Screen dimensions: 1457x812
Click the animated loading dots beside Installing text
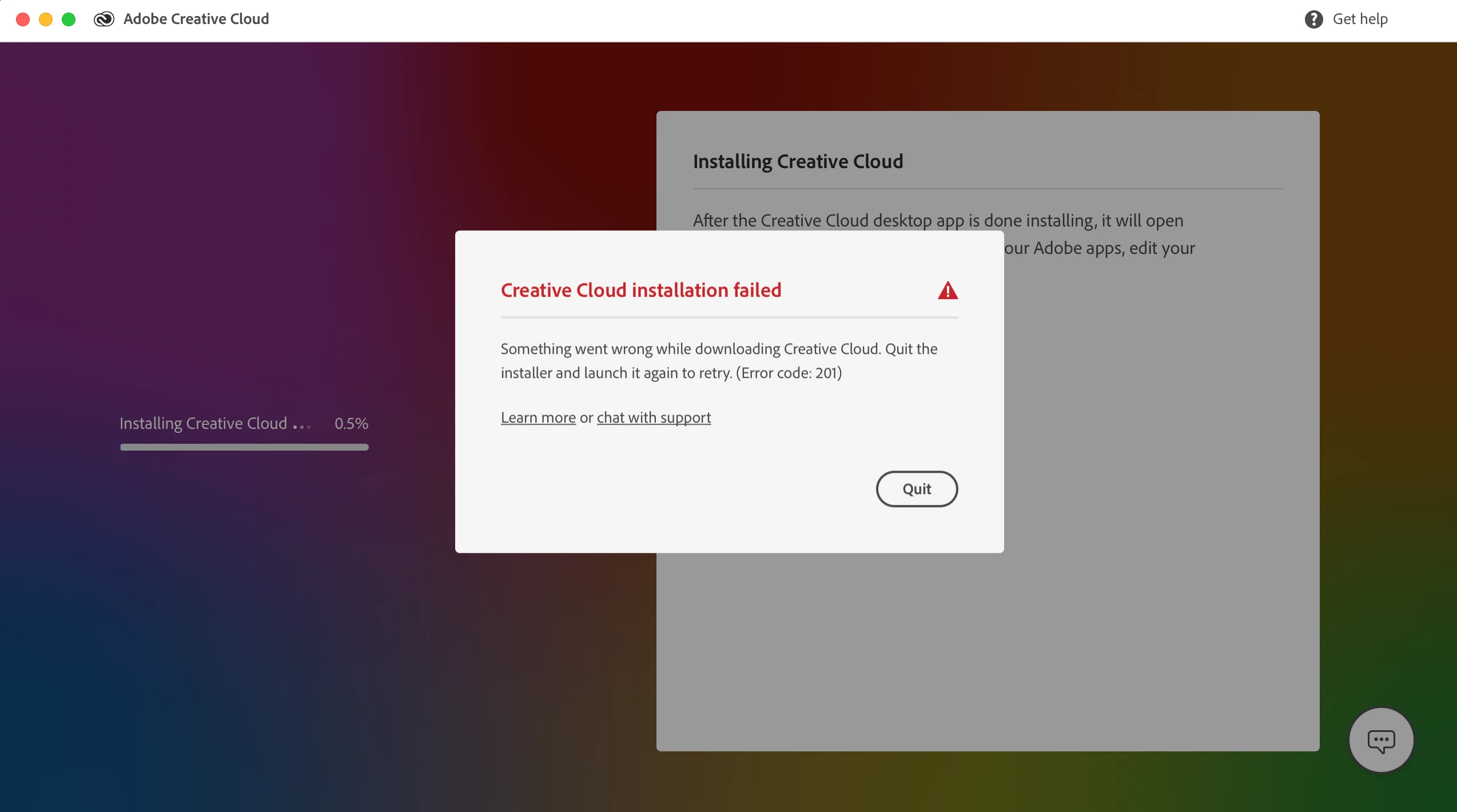click(301, 427)
